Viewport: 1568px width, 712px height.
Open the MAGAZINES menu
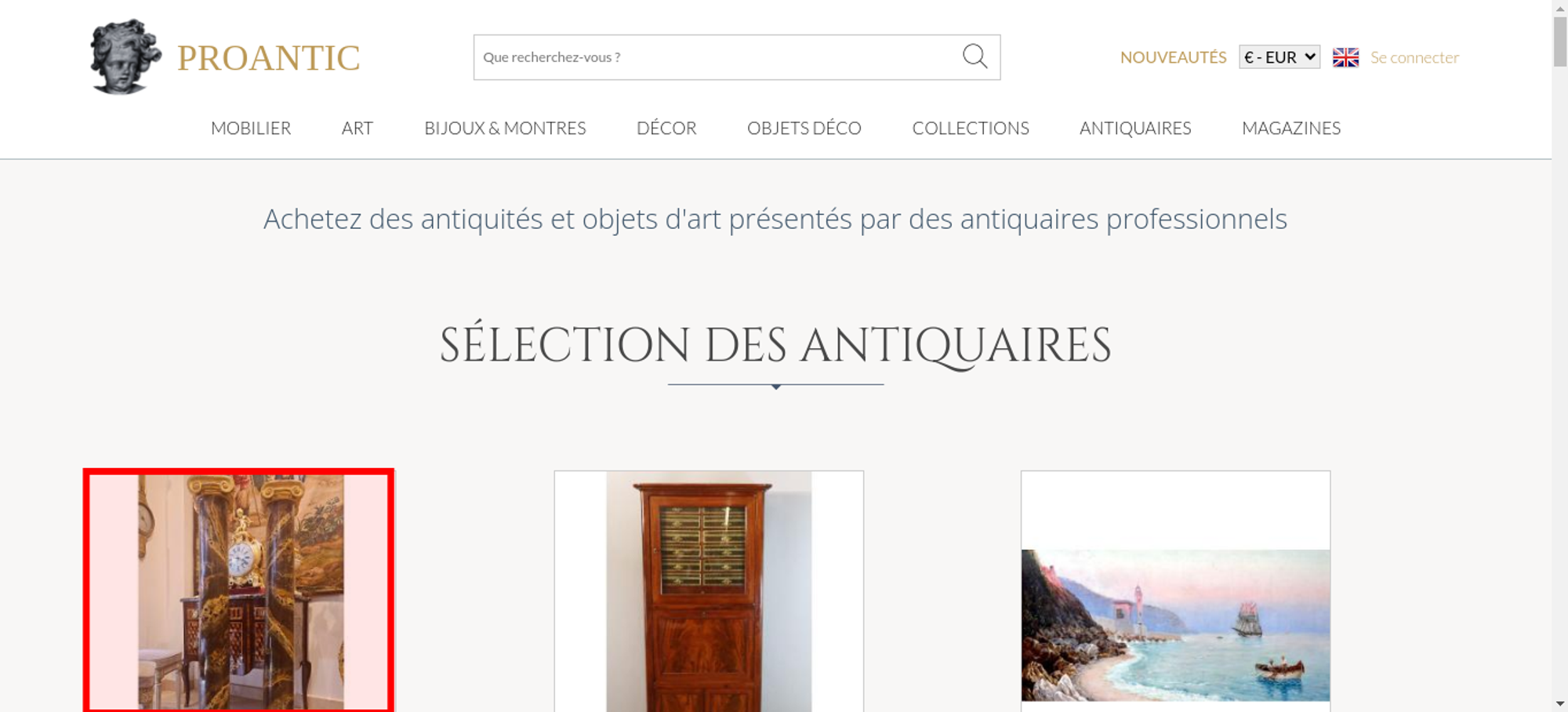point(1291,128)
